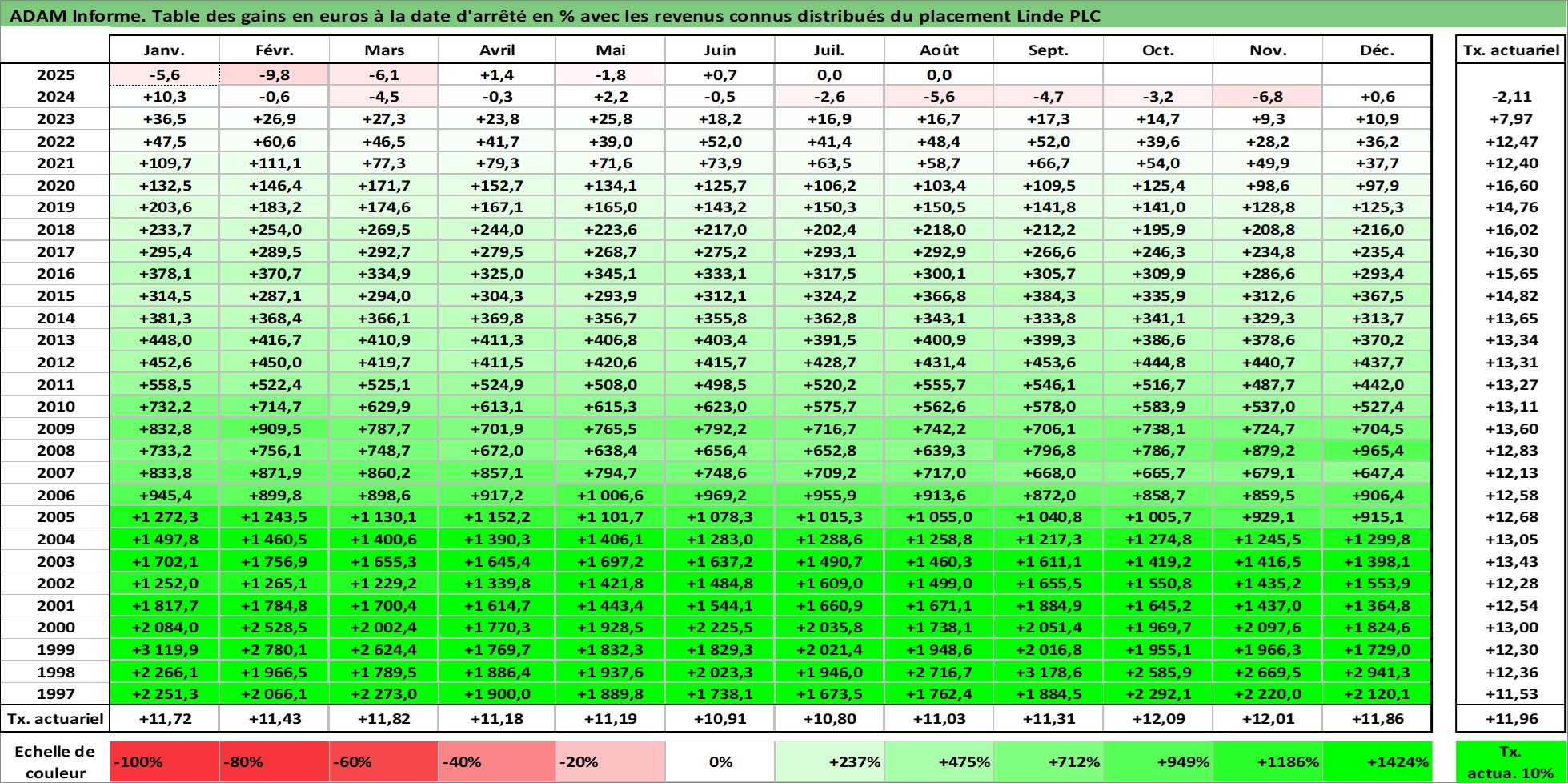This screenshot has height=783, width=1568.
Task: Click the 2024 row label
Action: pyautogui.click(x=56, y=97)
